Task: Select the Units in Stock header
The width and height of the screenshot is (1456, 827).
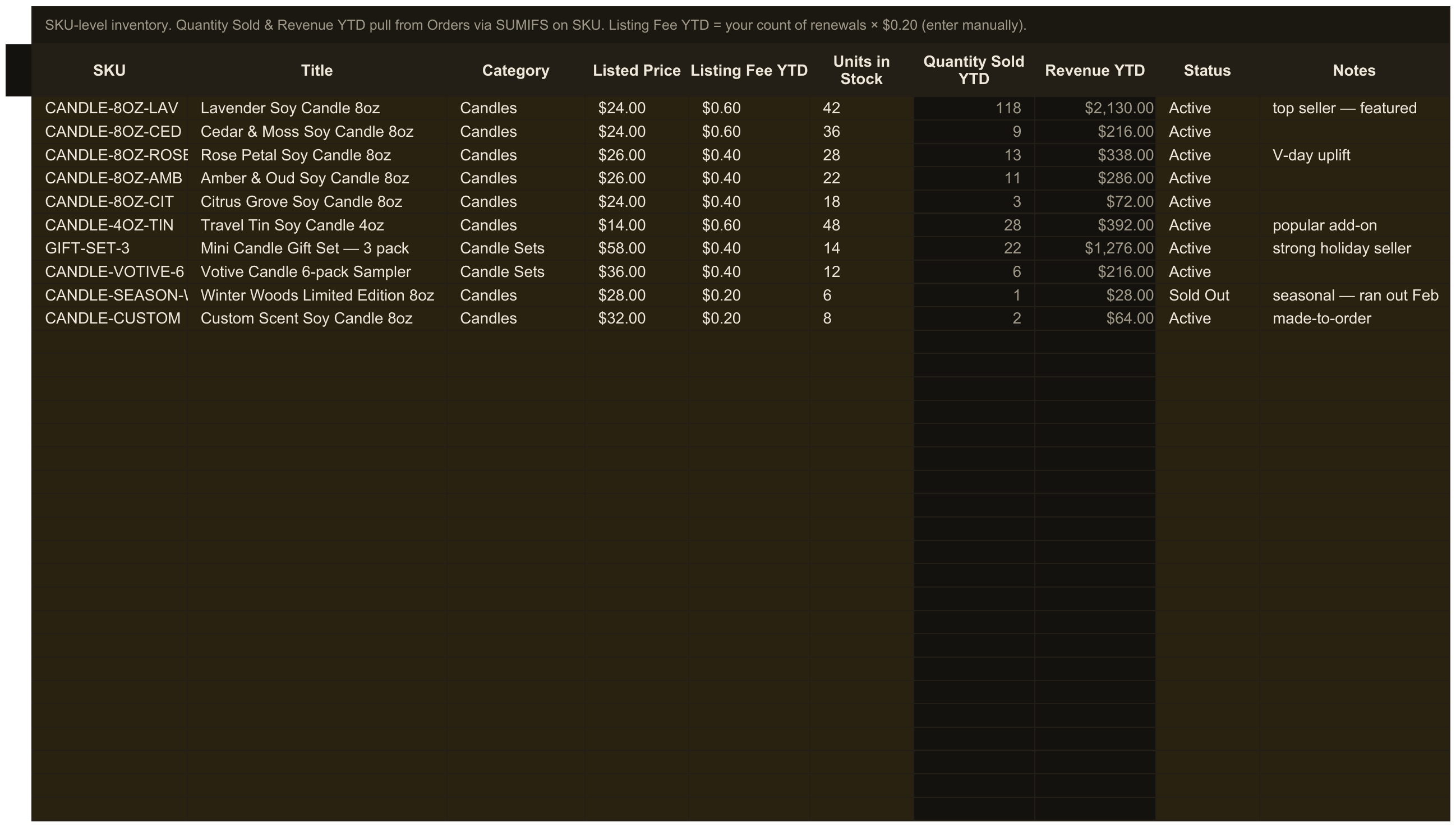Action: point(861,71)
